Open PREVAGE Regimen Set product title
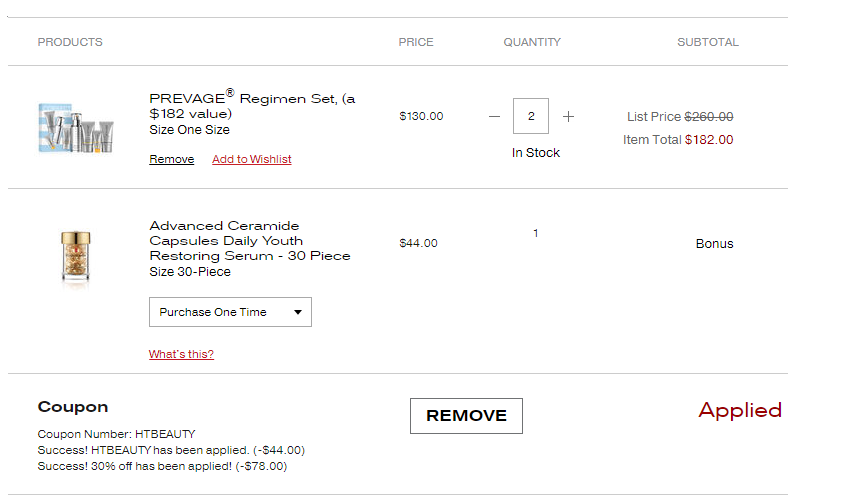Screen dimensions: 848x504 pos(252,103)
